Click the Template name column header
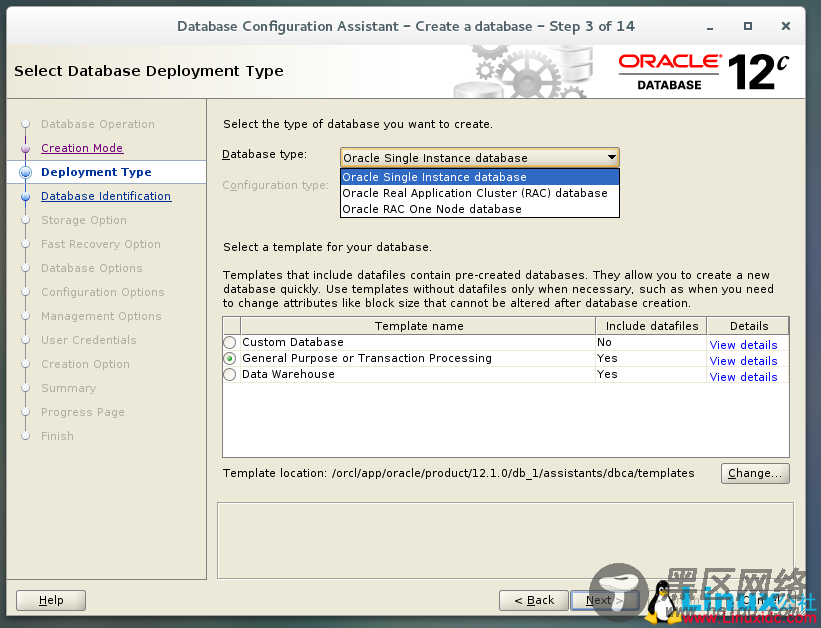This screenshot has width=821, height=628. point(418,326)
